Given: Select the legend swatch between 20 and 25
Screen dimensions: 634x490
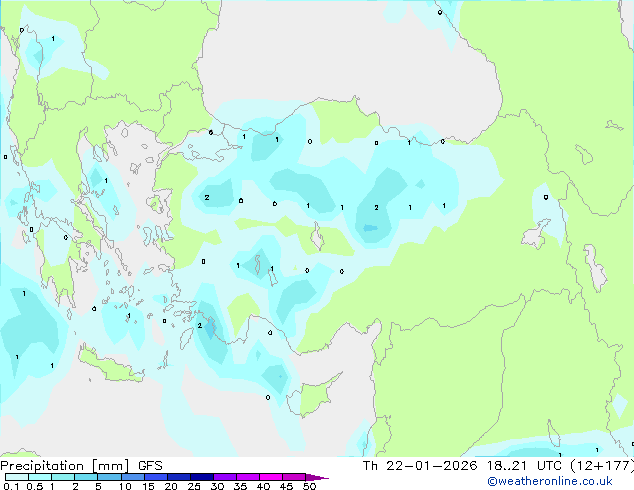Looking at the screenshot, I should 179,477.
